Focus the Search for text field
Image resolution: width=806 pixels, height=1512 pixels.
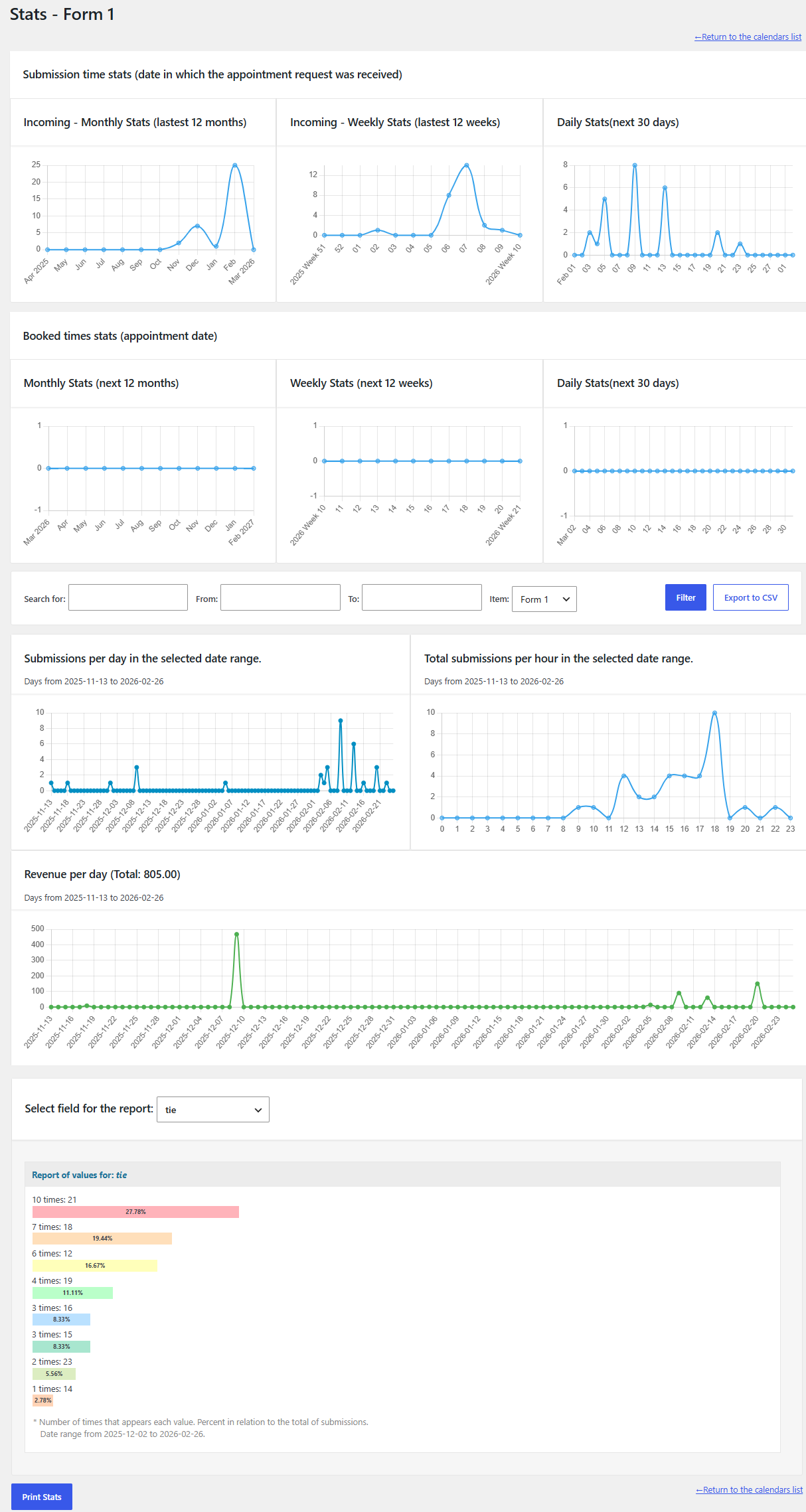tap(128, 597)
